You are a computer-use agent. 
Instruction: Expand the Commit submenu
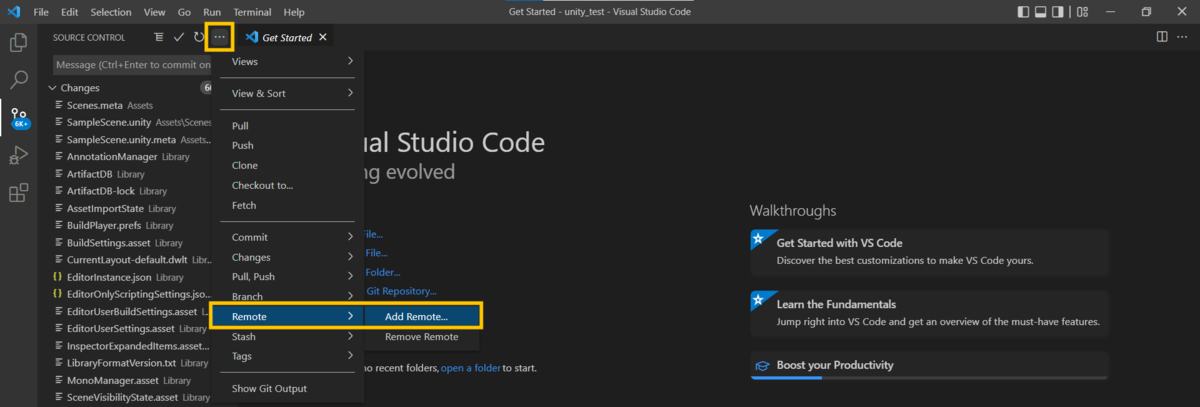click(287, 237)
